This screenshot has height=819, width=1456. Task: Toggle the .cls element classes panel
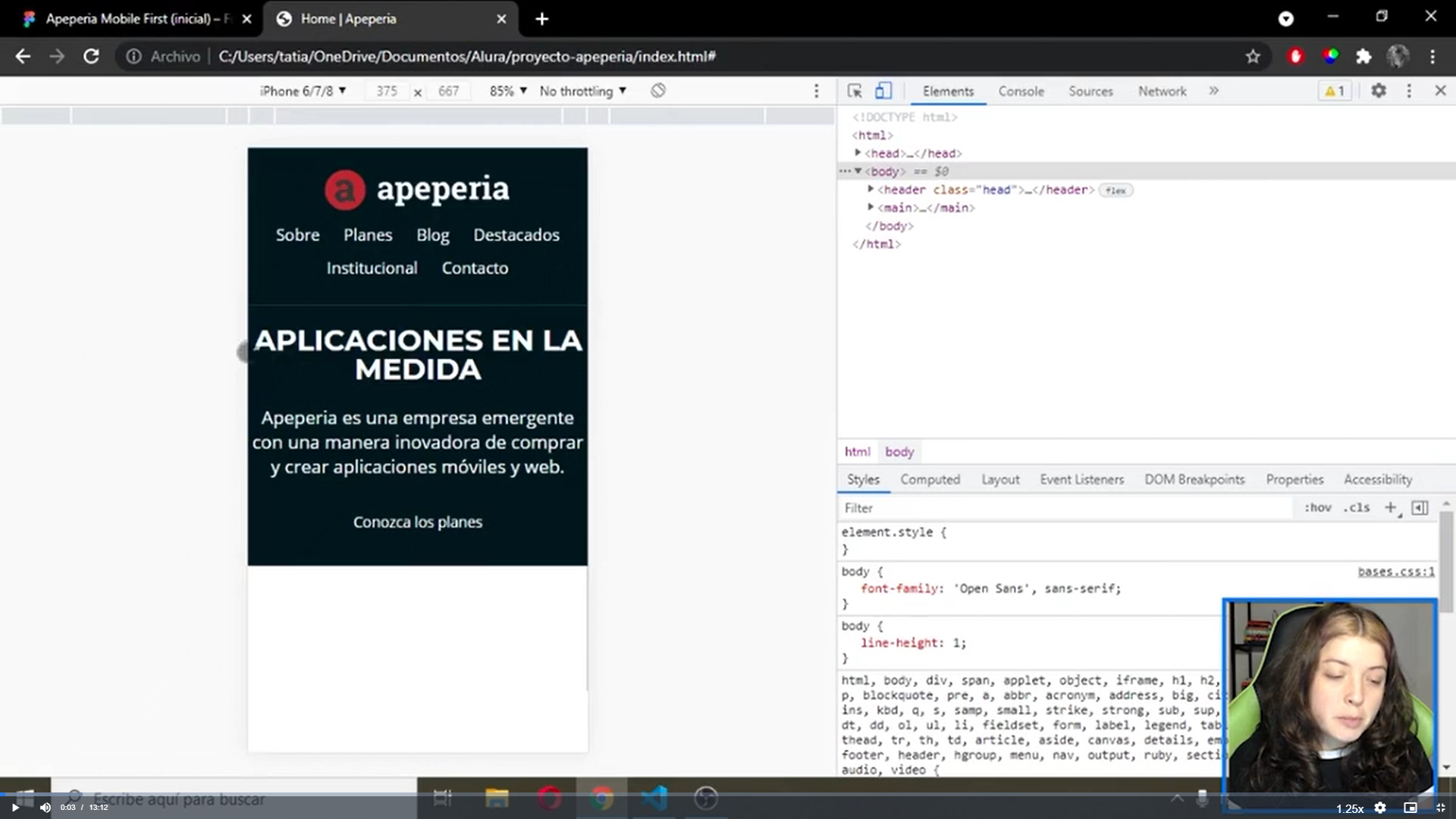[x=1356, y=508]
